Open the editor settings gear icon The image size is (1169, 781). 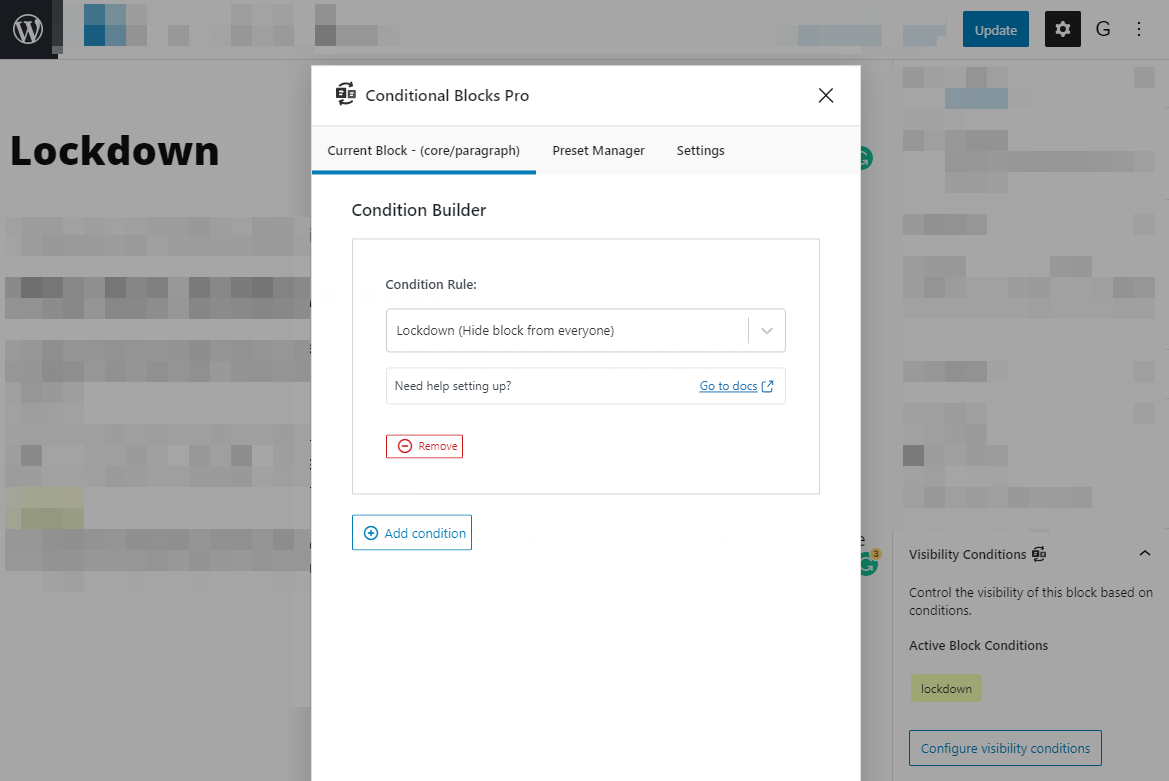click(x=1062, y=29)
